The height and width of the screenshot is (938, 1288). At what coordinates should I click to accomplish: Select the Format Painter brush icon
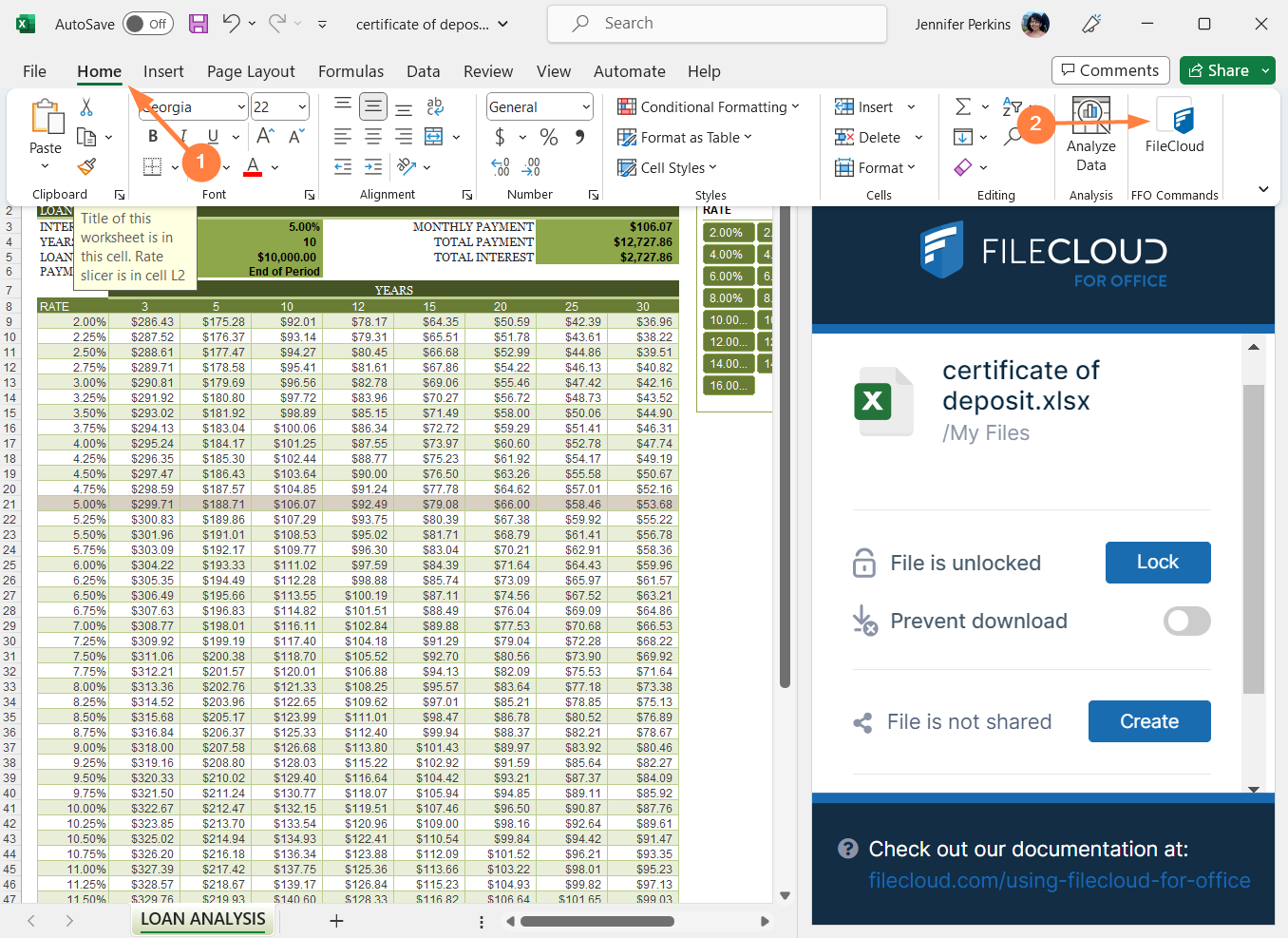[86, 167]
